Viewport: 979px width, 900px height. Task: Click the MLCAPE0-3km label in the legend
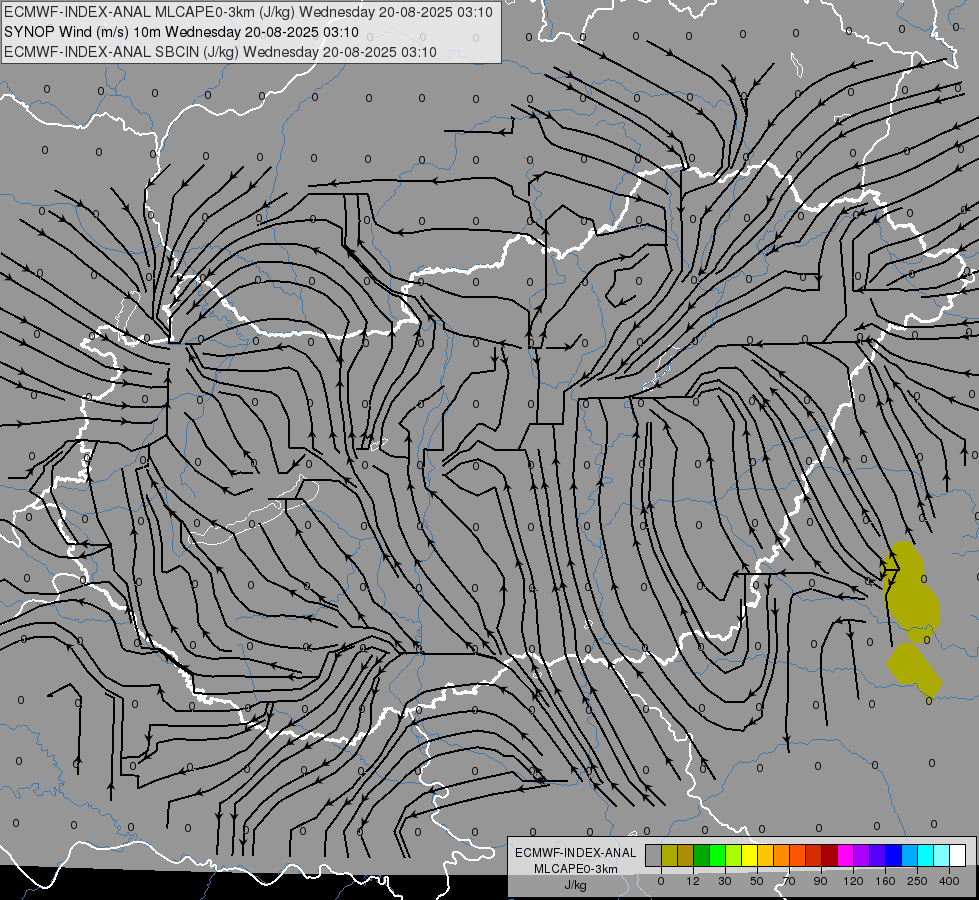[x=576, y=869]
